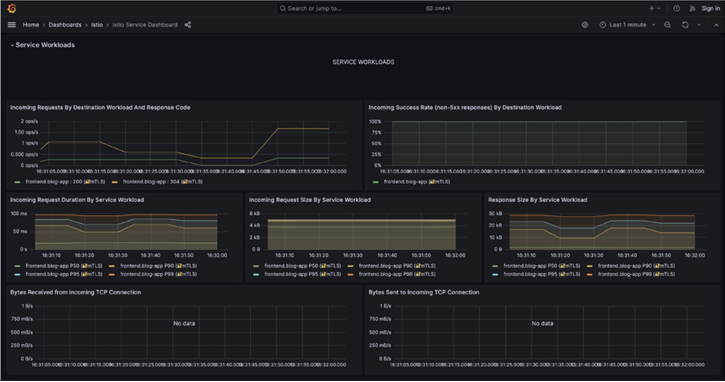Open the refresh interval dropdown arrow

click(699, 25)
